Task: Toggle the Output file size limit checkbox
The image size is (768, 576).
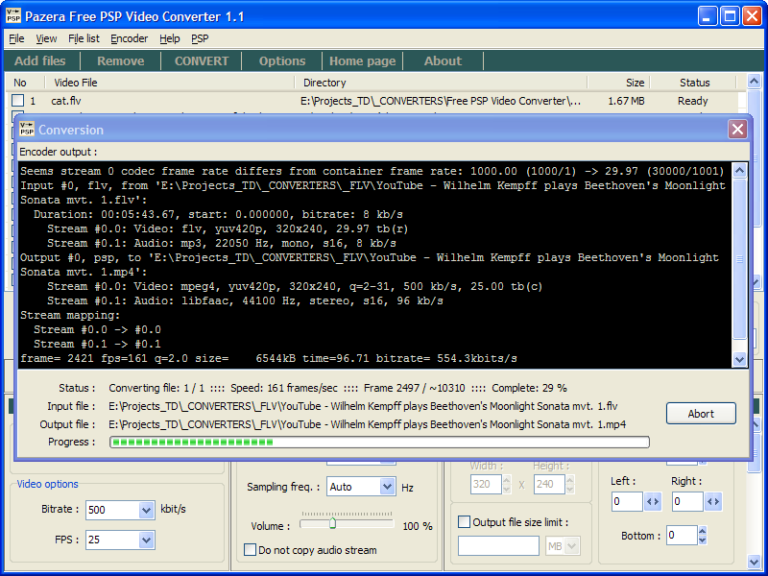Action: (x=464, y=522)
